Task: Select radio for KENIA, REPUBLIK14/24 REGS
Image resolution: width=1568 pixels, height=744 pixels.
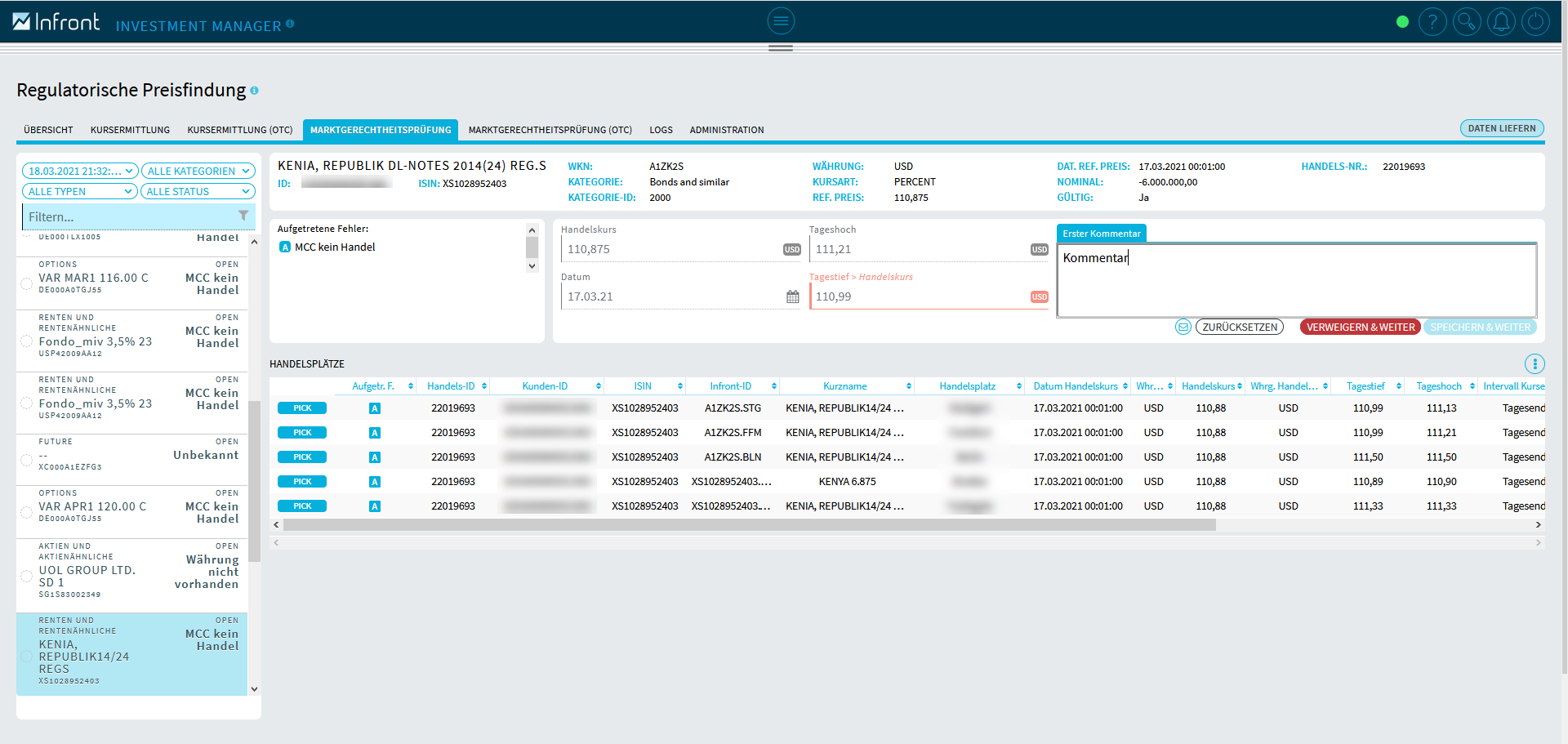Action: point(26,657)
